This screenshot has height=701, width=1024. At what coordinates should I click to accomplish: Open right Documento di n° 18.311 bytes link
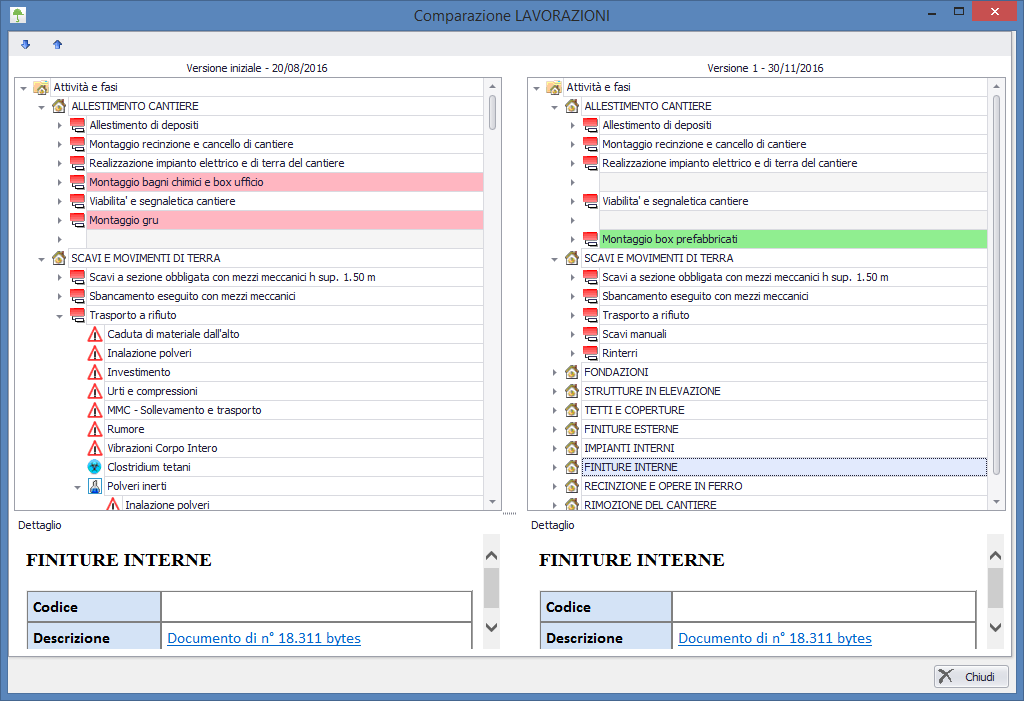(x=775, y=638)
